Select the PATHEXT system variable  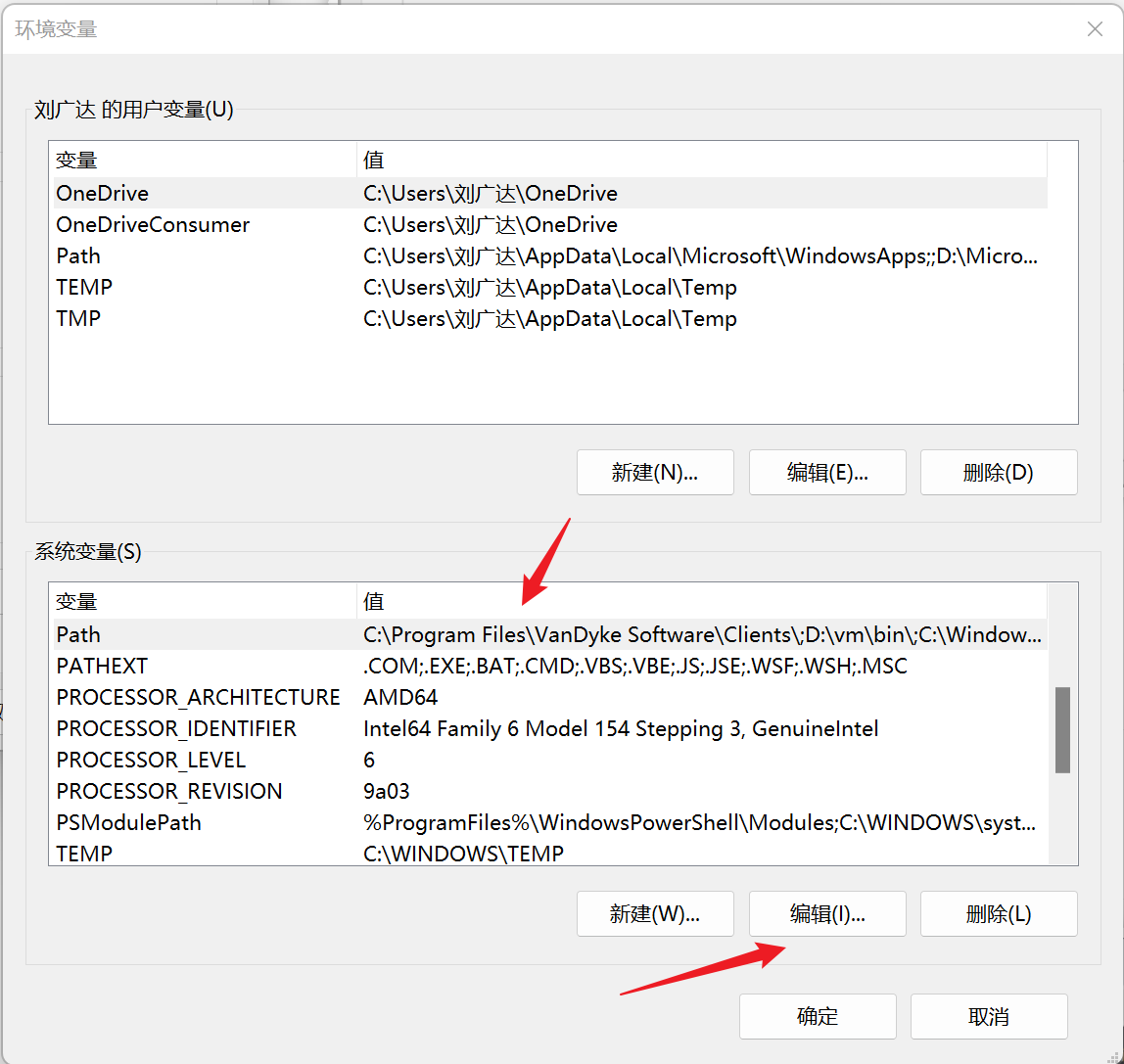(550, 666)
